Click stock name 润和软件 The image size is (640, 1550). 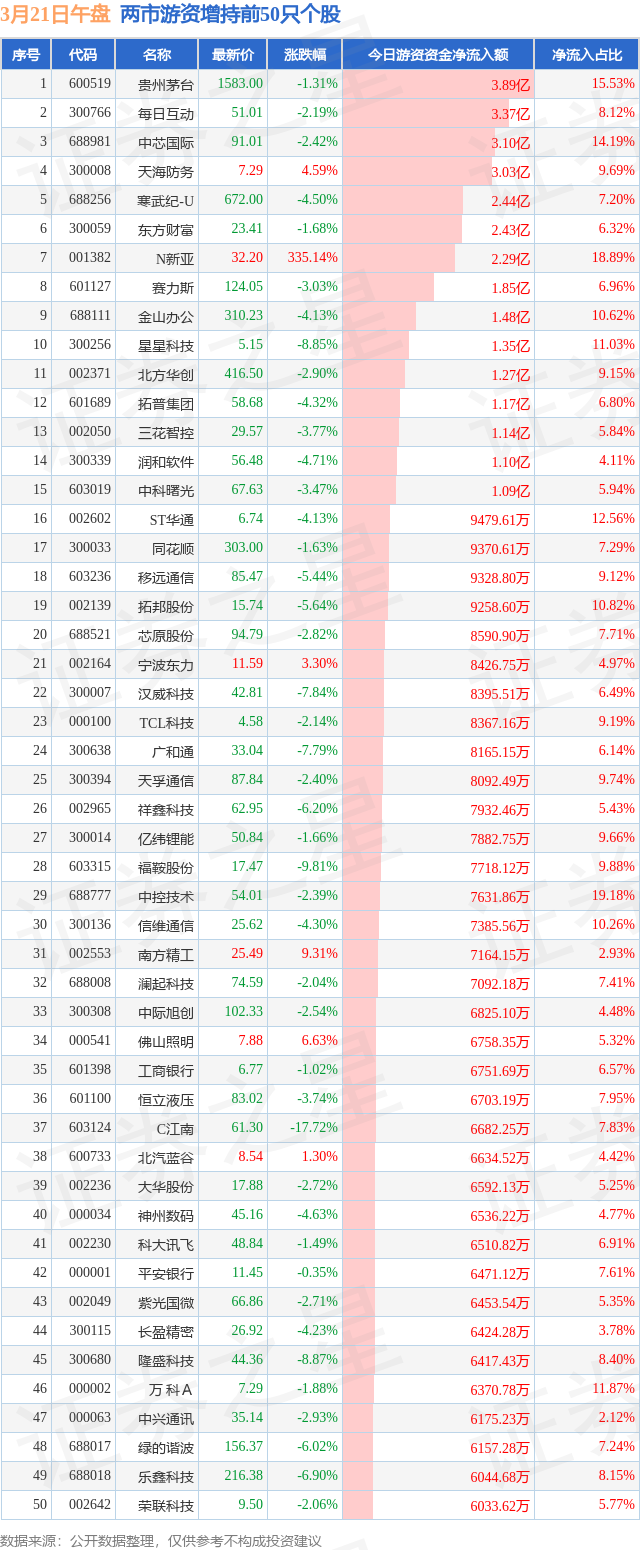tap(166, 462)
